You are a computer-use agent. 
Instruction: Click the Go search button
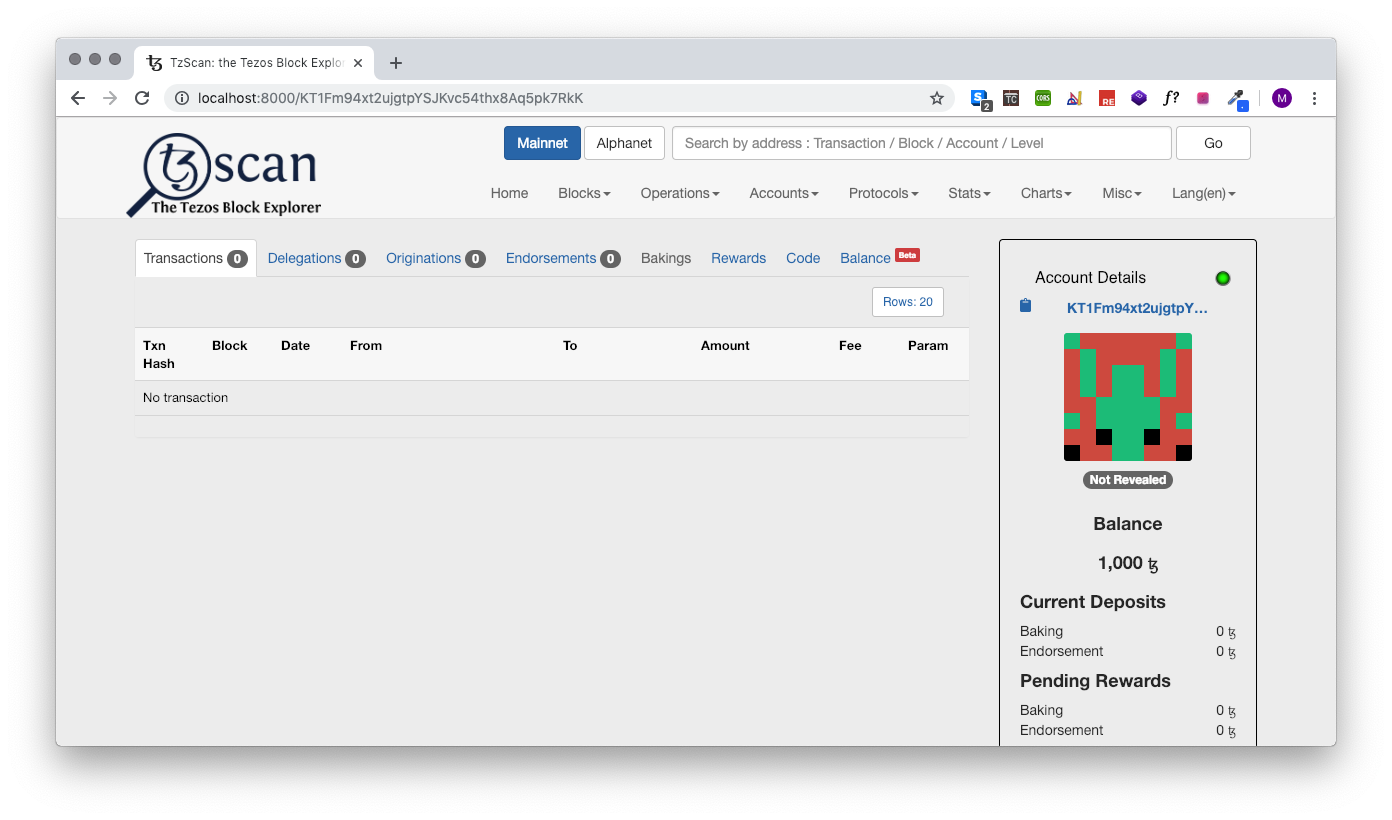click(1213, 143)
